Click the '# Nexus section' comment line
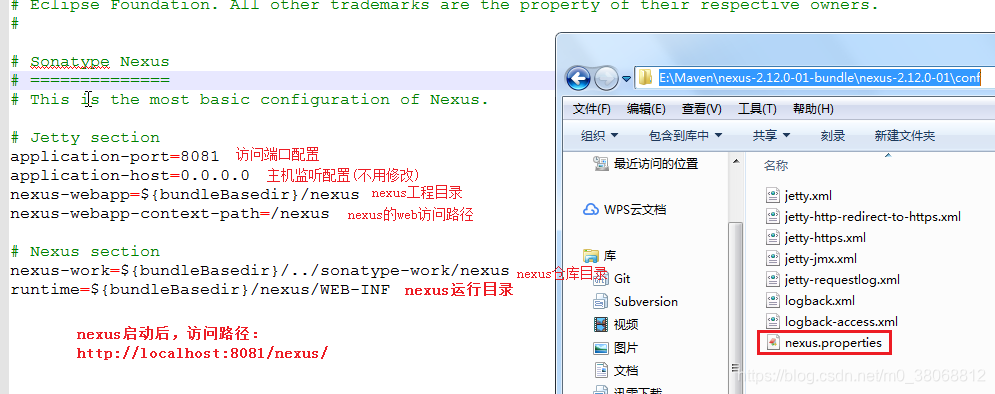995x394 pixels. (85, 252)
